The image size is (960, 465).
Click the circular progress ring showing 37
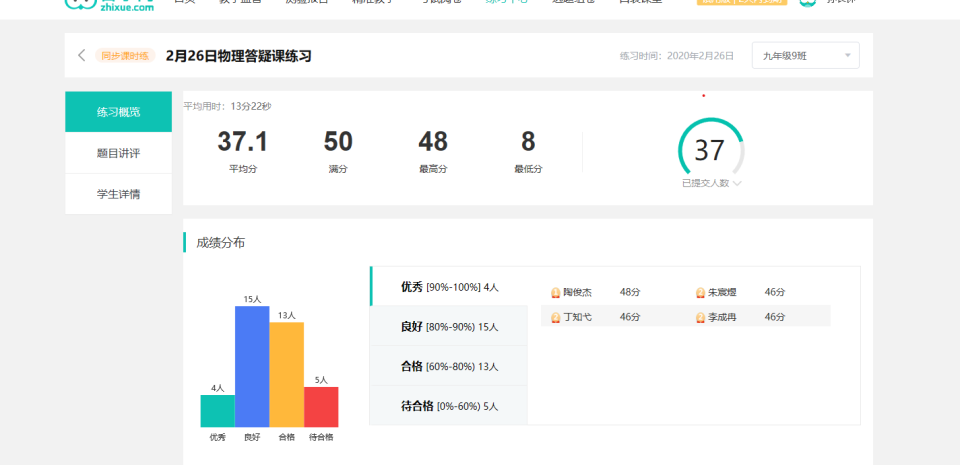(710, 150)
